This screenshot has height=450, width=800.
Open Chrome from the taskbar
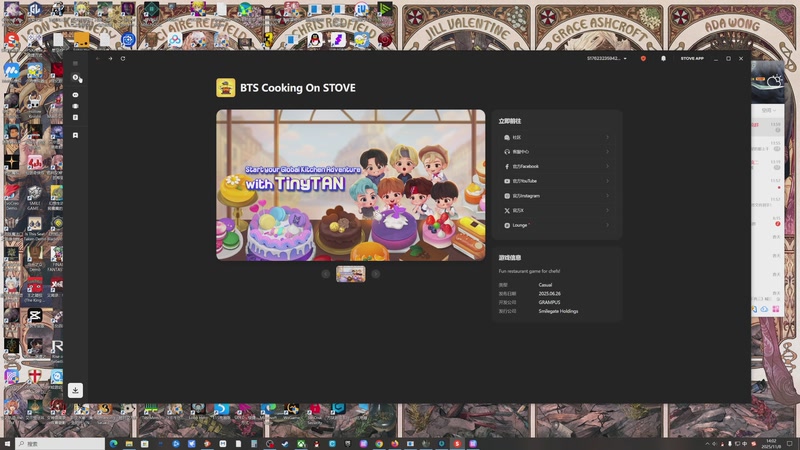[x=379, y=444]
